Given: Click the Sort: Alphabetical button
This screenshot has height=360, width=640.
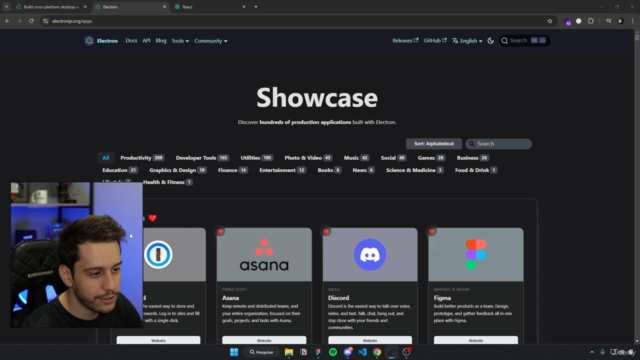Looking at the screenshot, I should (434, 144).
